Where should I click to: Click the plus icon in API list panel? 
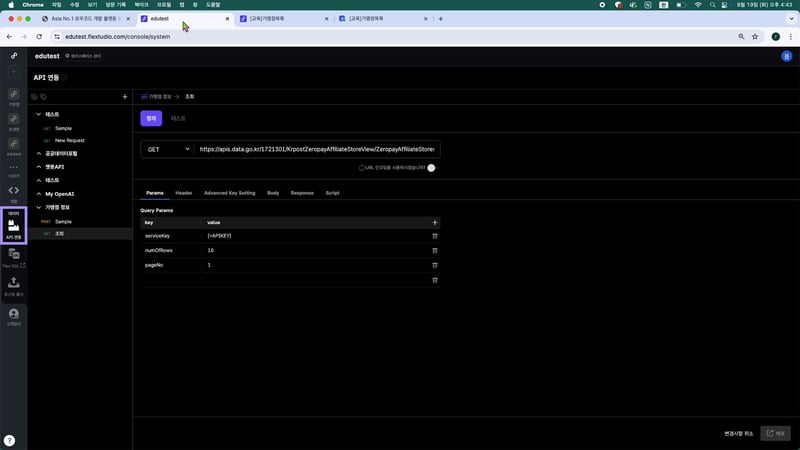(124, 97)
